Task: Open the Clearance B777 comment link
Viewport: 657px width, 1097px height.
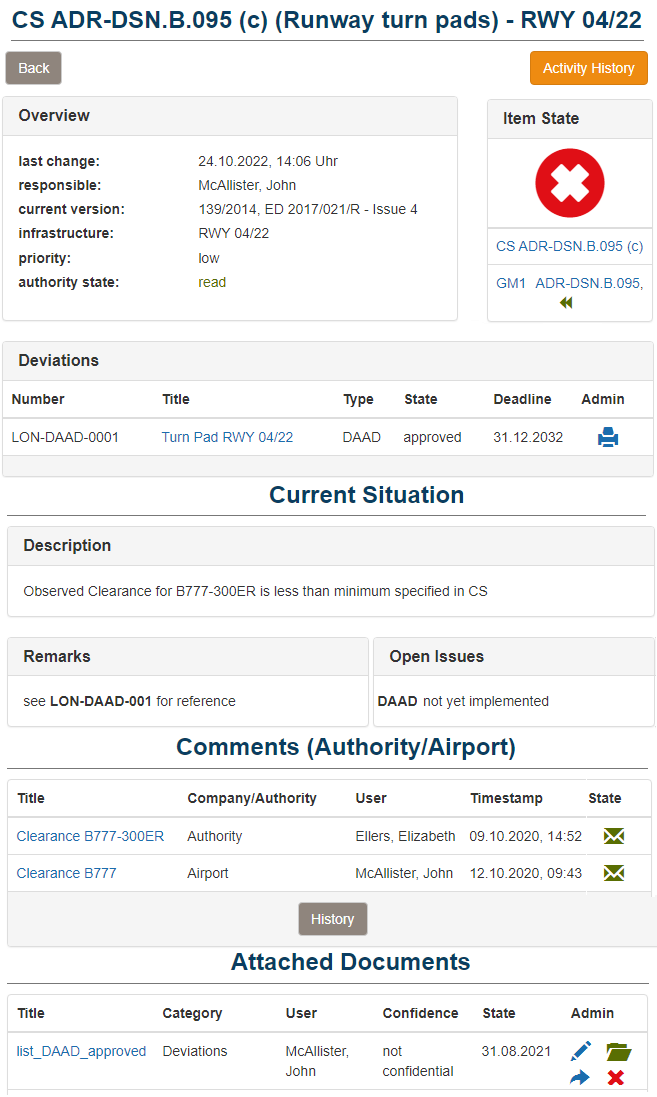Action: click(x=66, y=873)
